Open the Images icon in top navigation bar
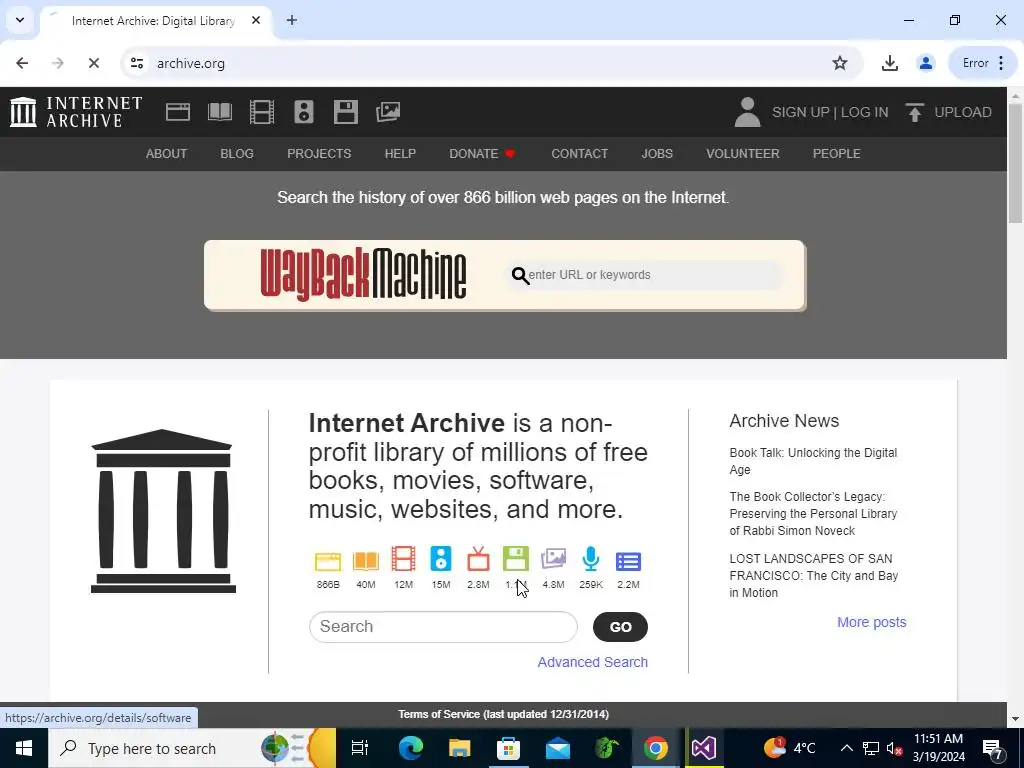This screenshot has height=768, width=1024. tap(388, 112)
